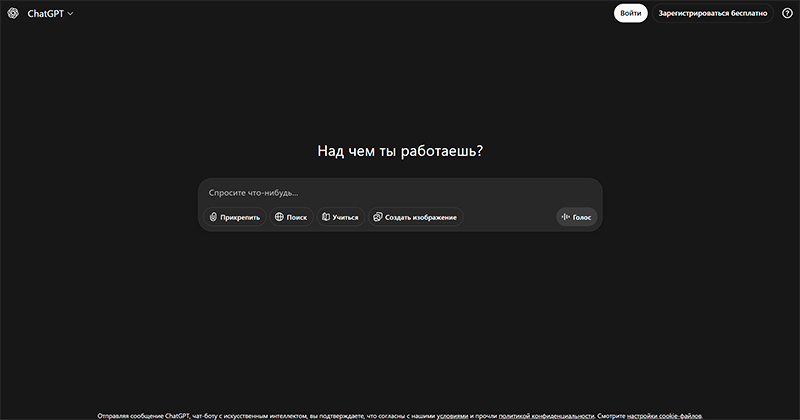The height and width of the screenshot is (420, 800).
Task: Click the paperclip icon for Прикрепить
Action: coord(213,217)
